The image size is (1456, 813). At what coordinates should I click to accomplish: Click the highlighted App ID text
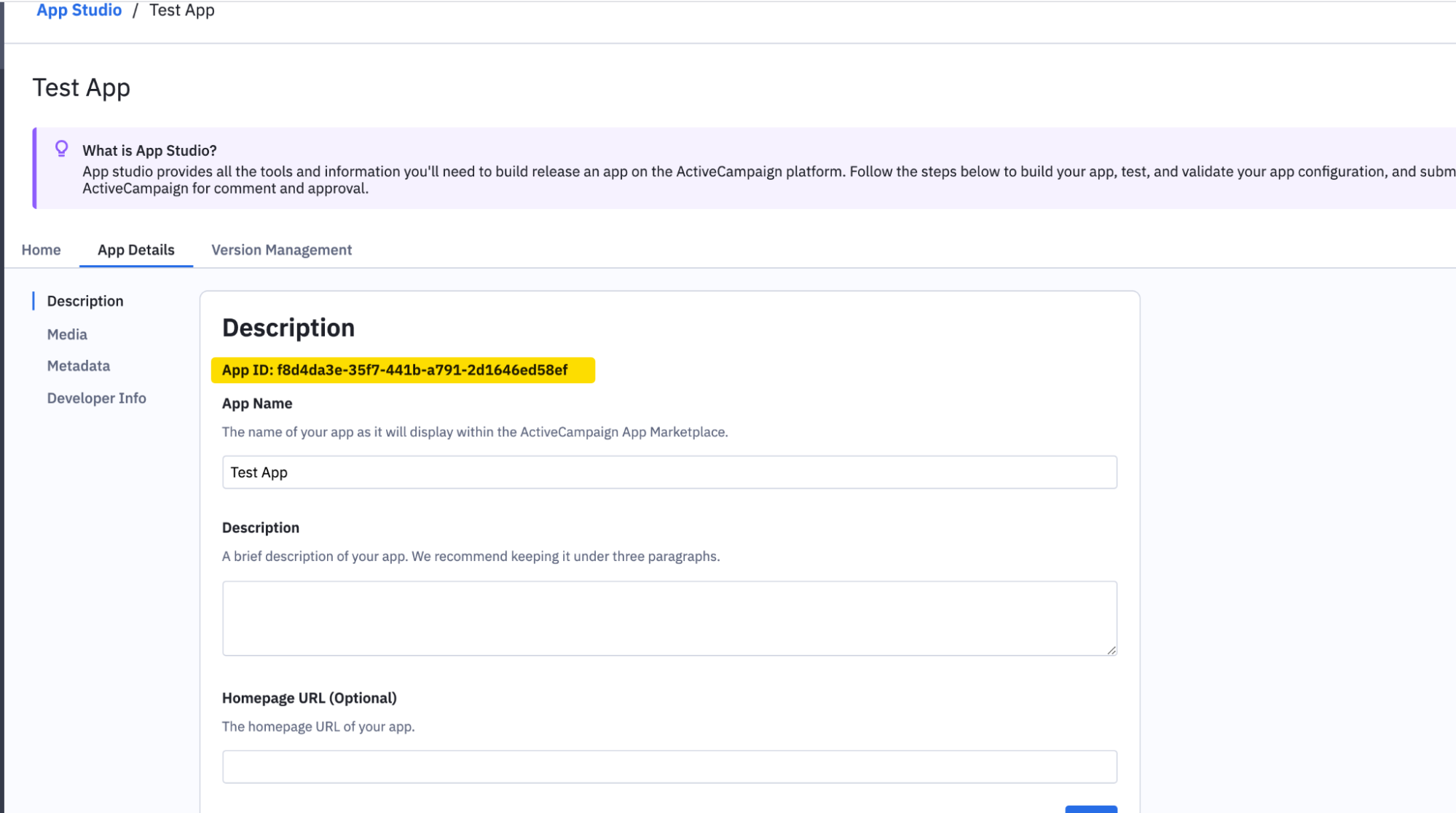coord(395,370)
